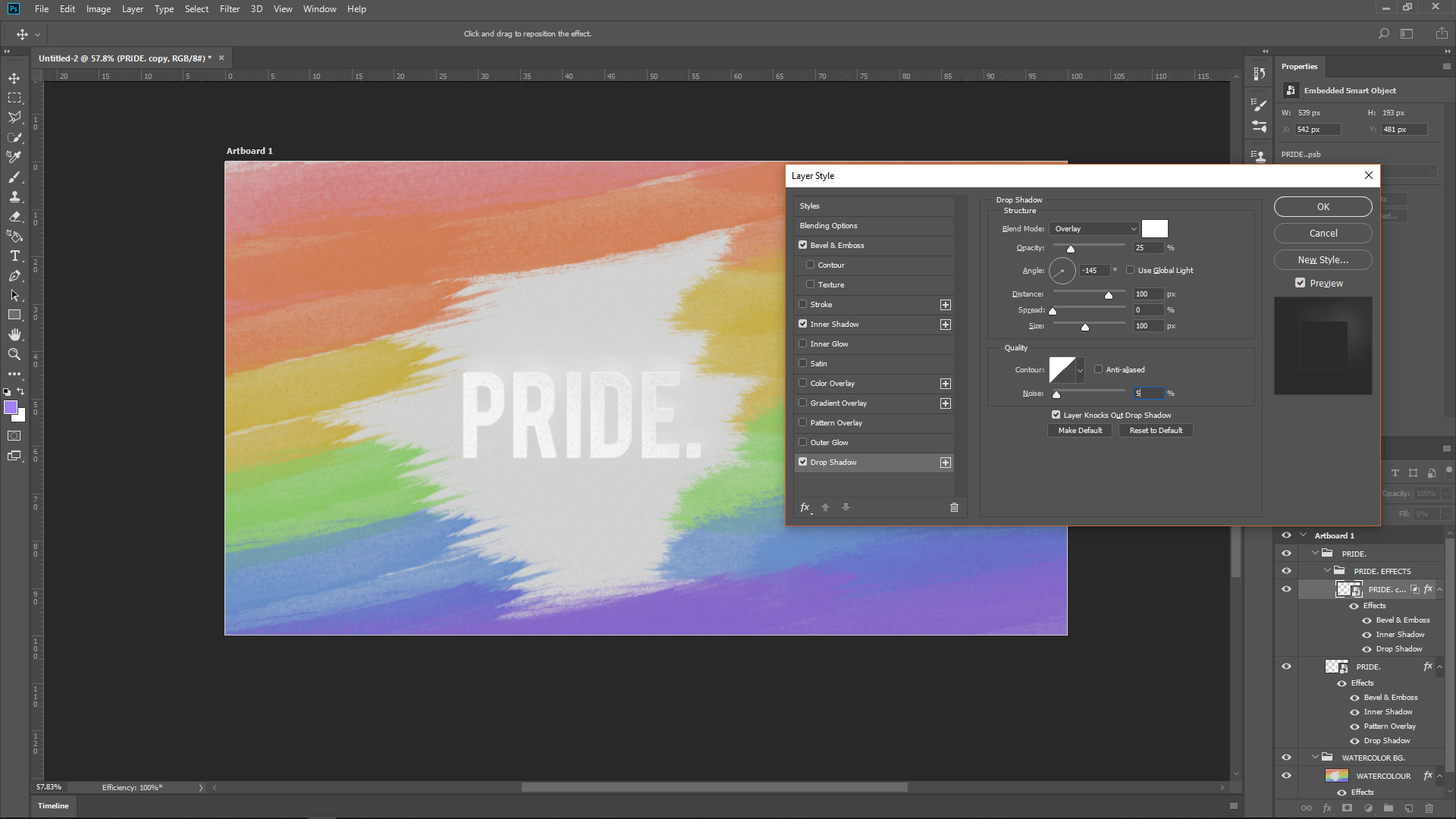This screenshot has height=819, width=1456.
Task: Select Blending Options in styles list
Action: (828, 225)
